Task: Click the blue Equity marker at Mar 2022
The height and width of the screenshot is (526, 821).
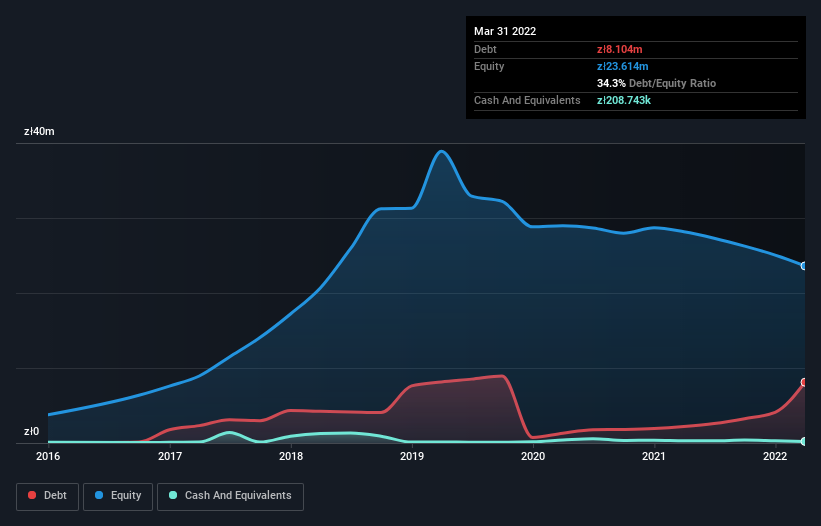Action: (804, 266)
